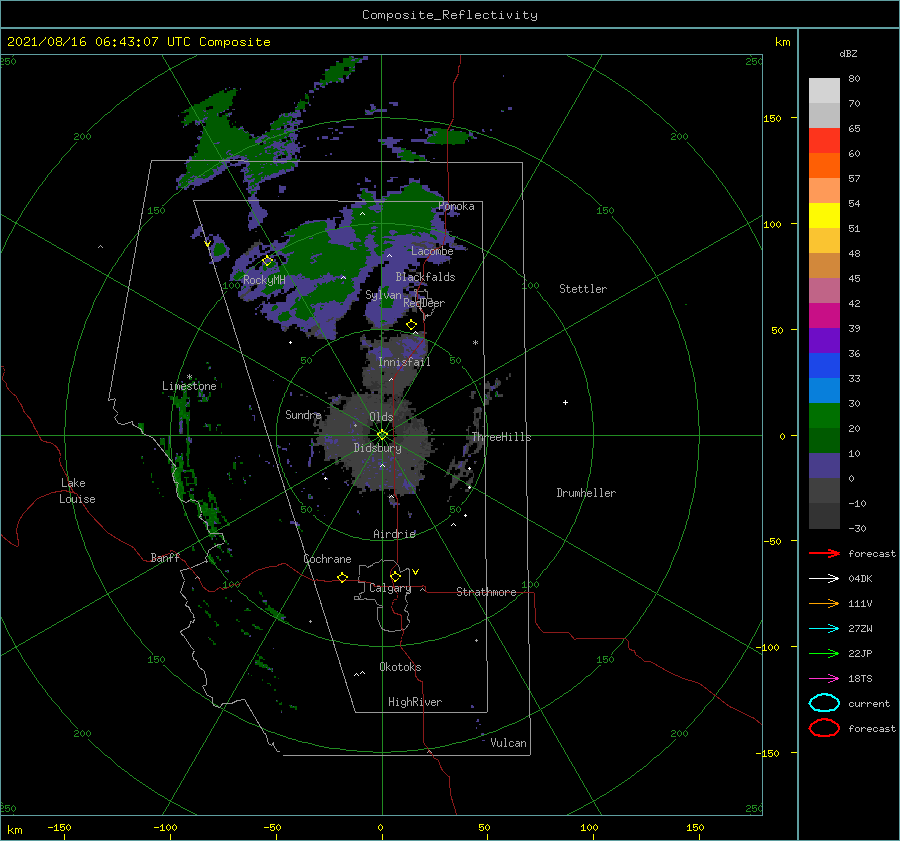Click the Lake Louise label

[x=77, y=491]
